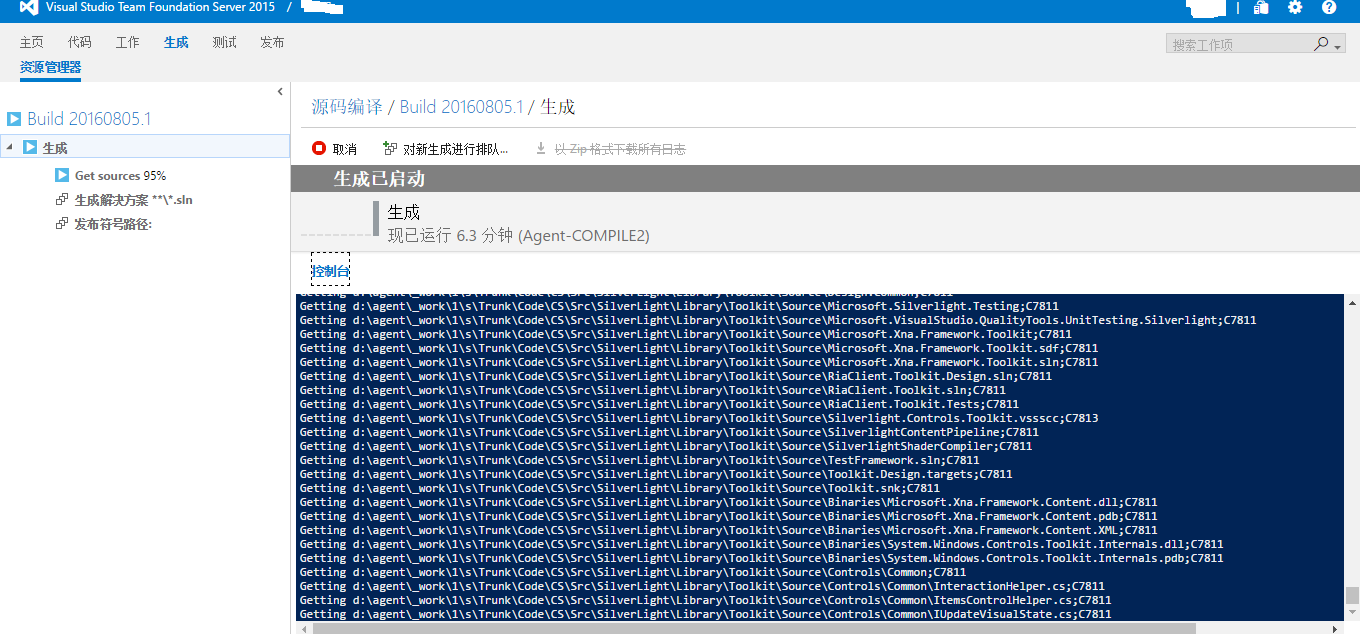1360x634 pixels.
Task: Click the Build 20160805.1 play icon in sidebar
Action: pos(14,118)
